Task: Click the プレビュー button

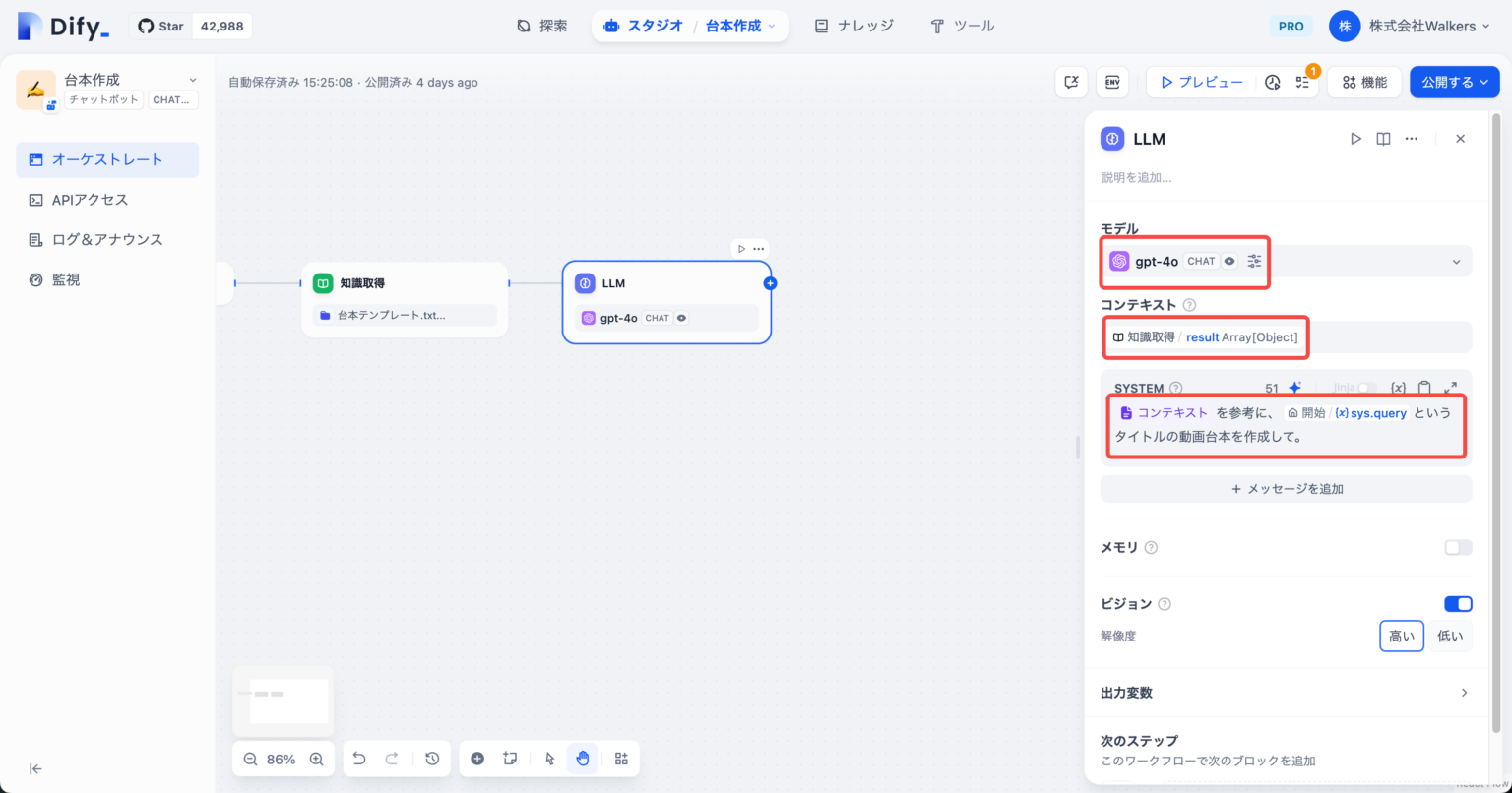Action: click(1202, 82)
